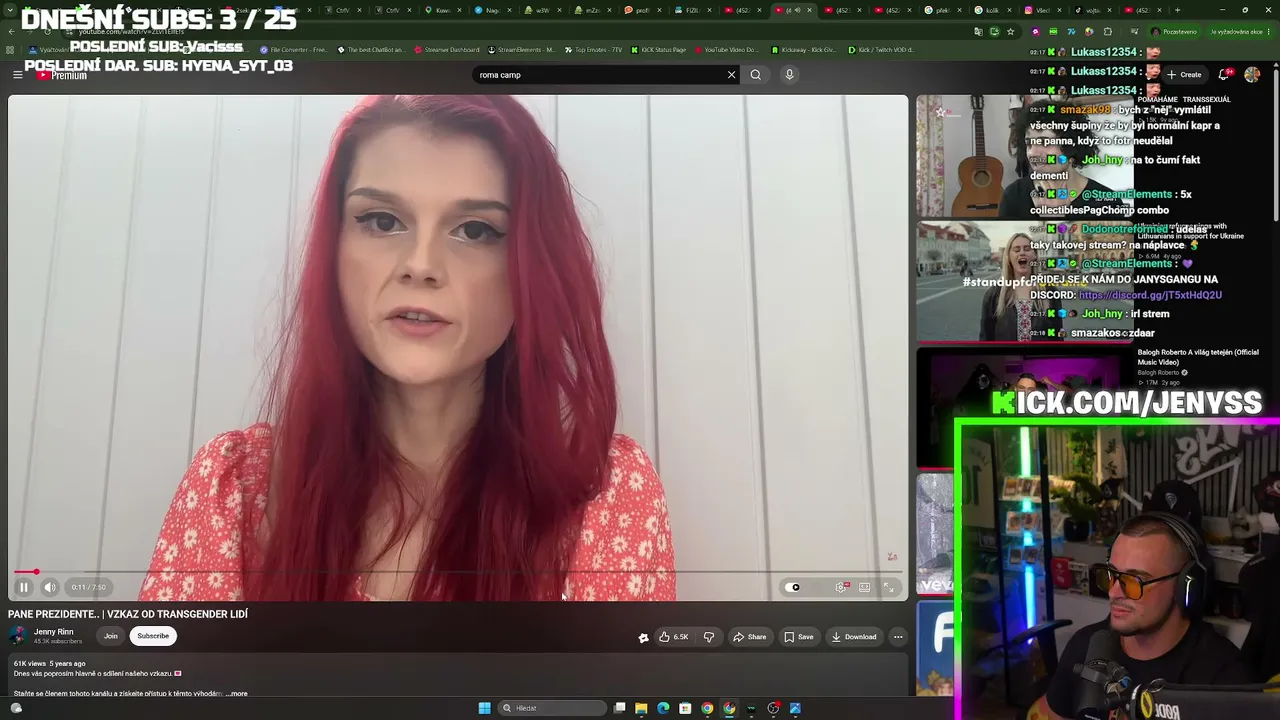This screenshot has width=1280, height=720.
Task: Open the first Chrome icon on the taskbar
Action: (x=707, y=708)
